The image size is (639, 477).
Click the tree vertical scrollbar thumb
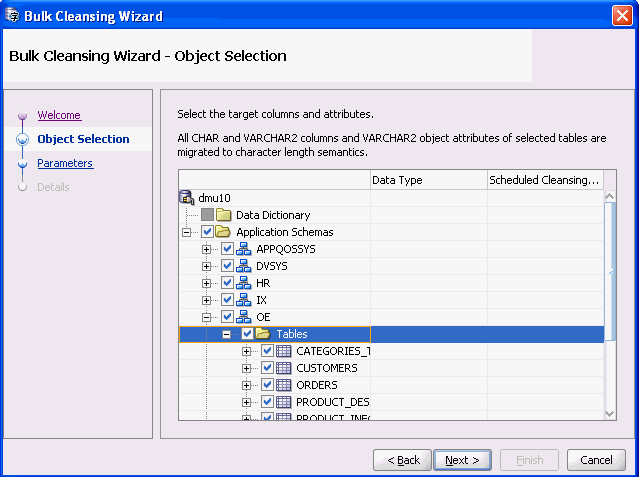point(610,272)
